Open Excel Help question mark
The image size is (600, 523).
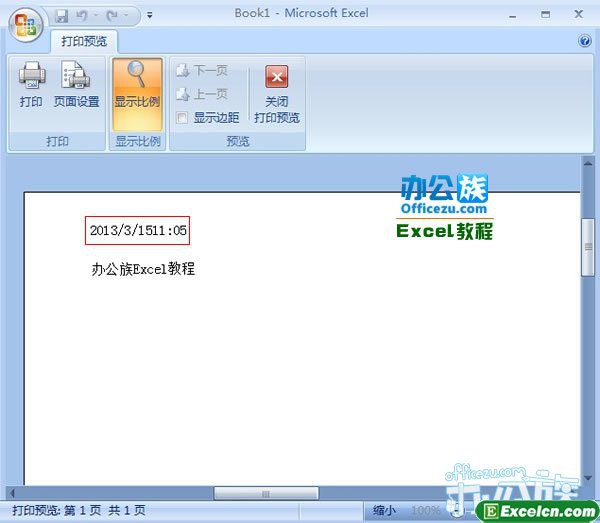[x=584, y=41]
